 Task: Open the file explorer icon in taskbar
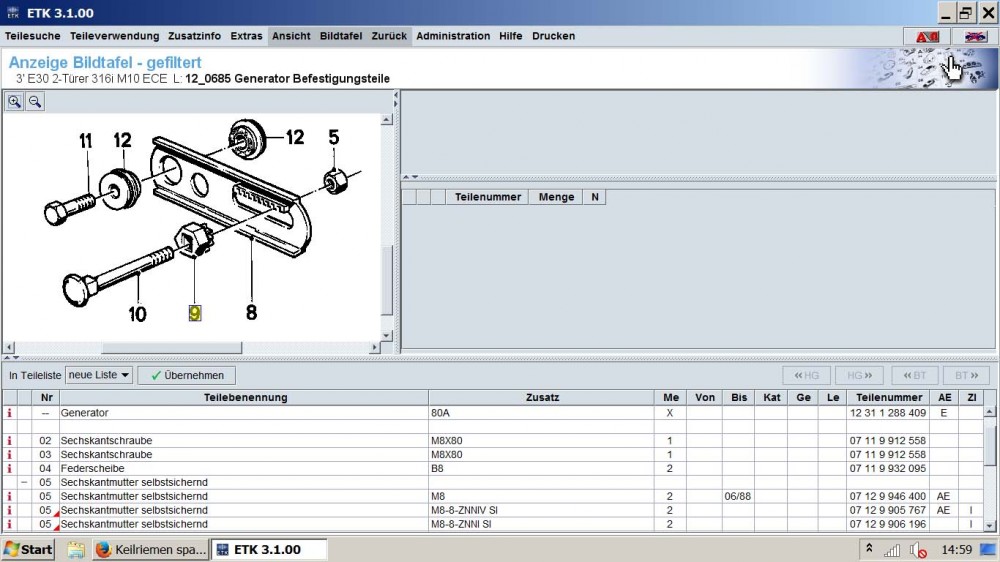(x=75, y=549)
